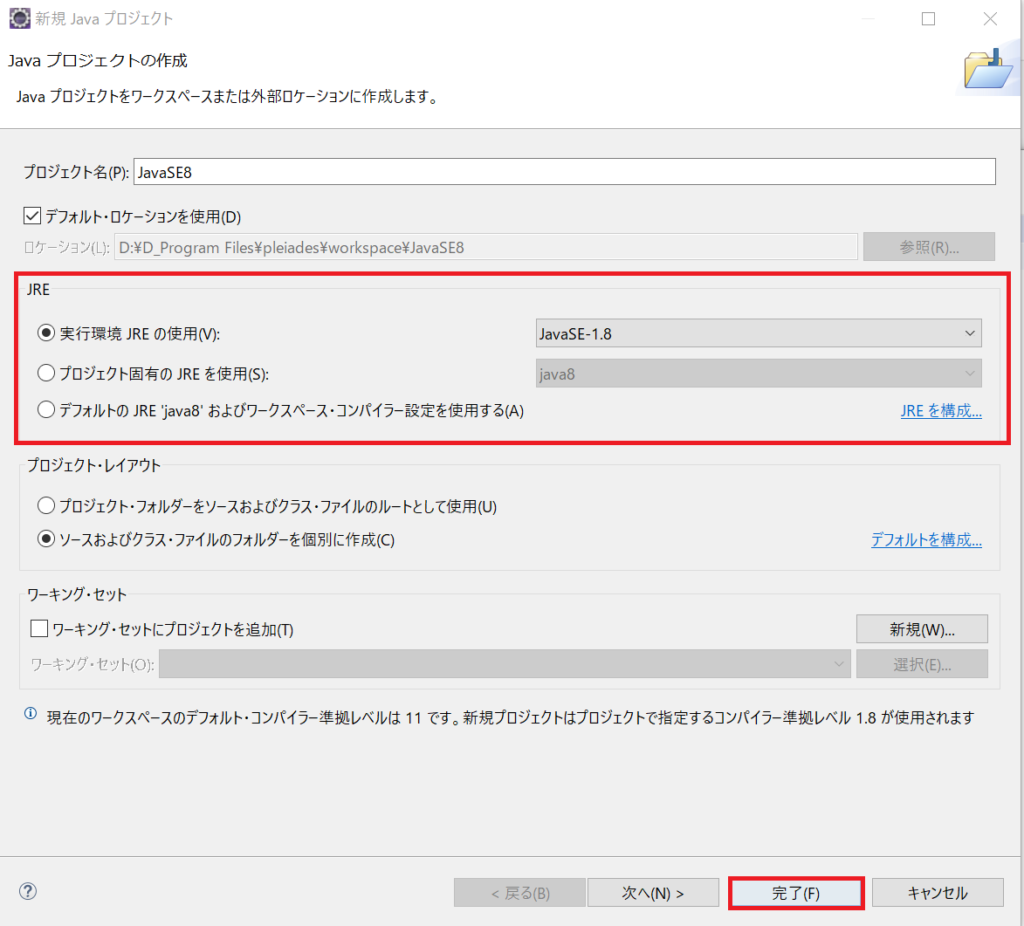Click the 次へ button
1024x926 pixels.
click(653, 892)
